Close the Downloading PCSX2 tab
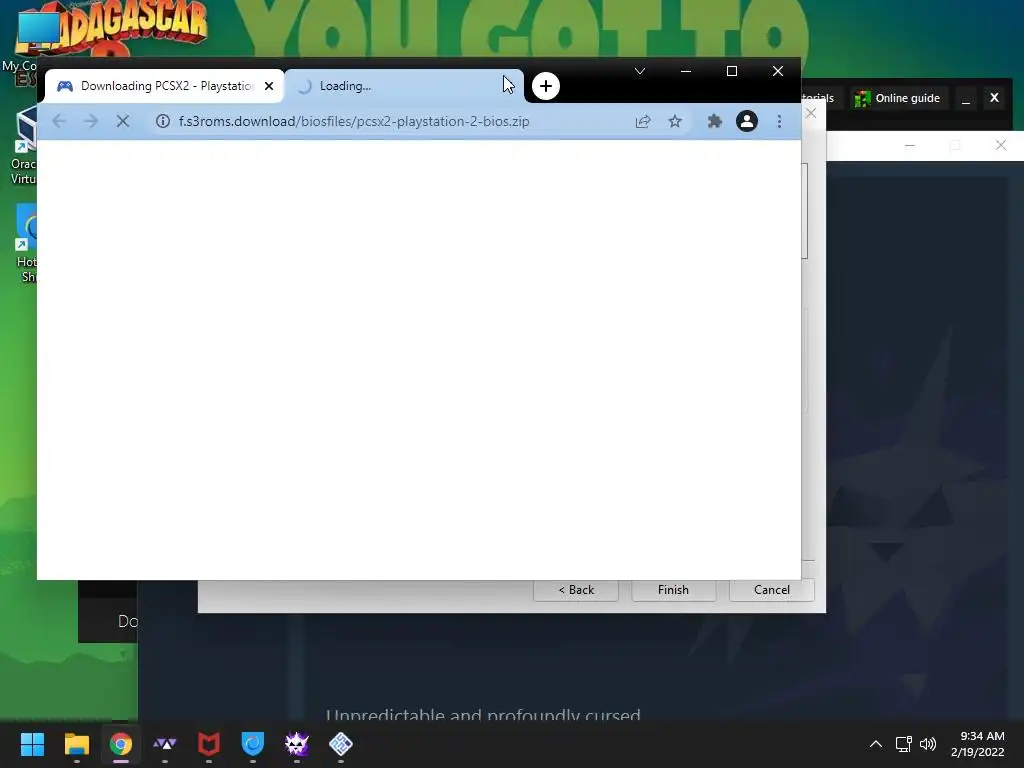 pyautogui.click(x=269, y=86)
